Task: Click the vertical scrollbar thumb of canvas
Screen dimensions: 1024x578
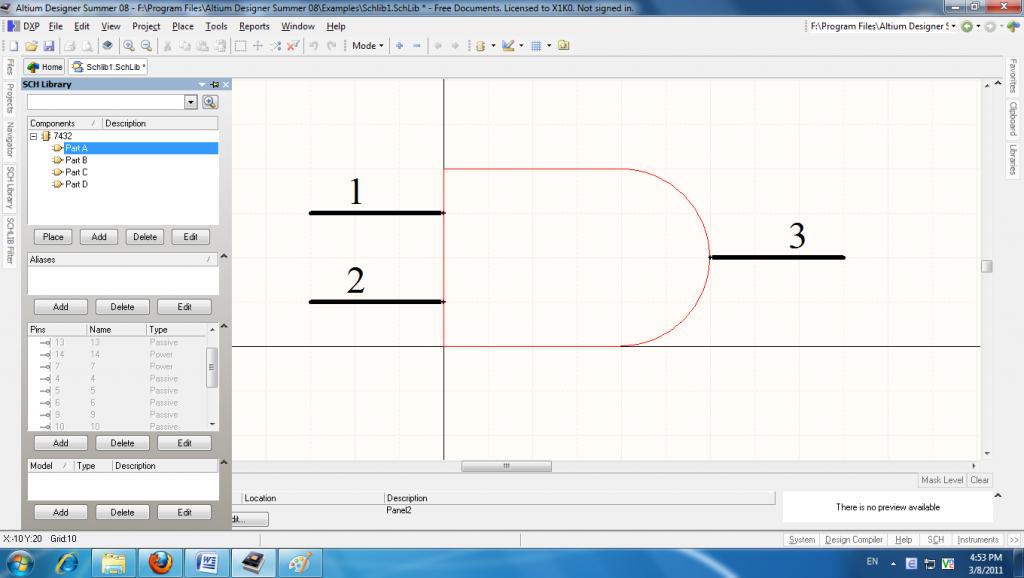Action: tap(987, 266)
